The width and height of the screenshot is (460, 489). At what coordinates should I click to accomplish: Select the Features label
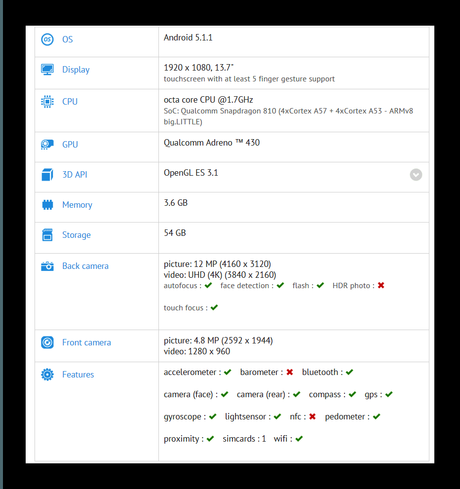pos(78,374)
